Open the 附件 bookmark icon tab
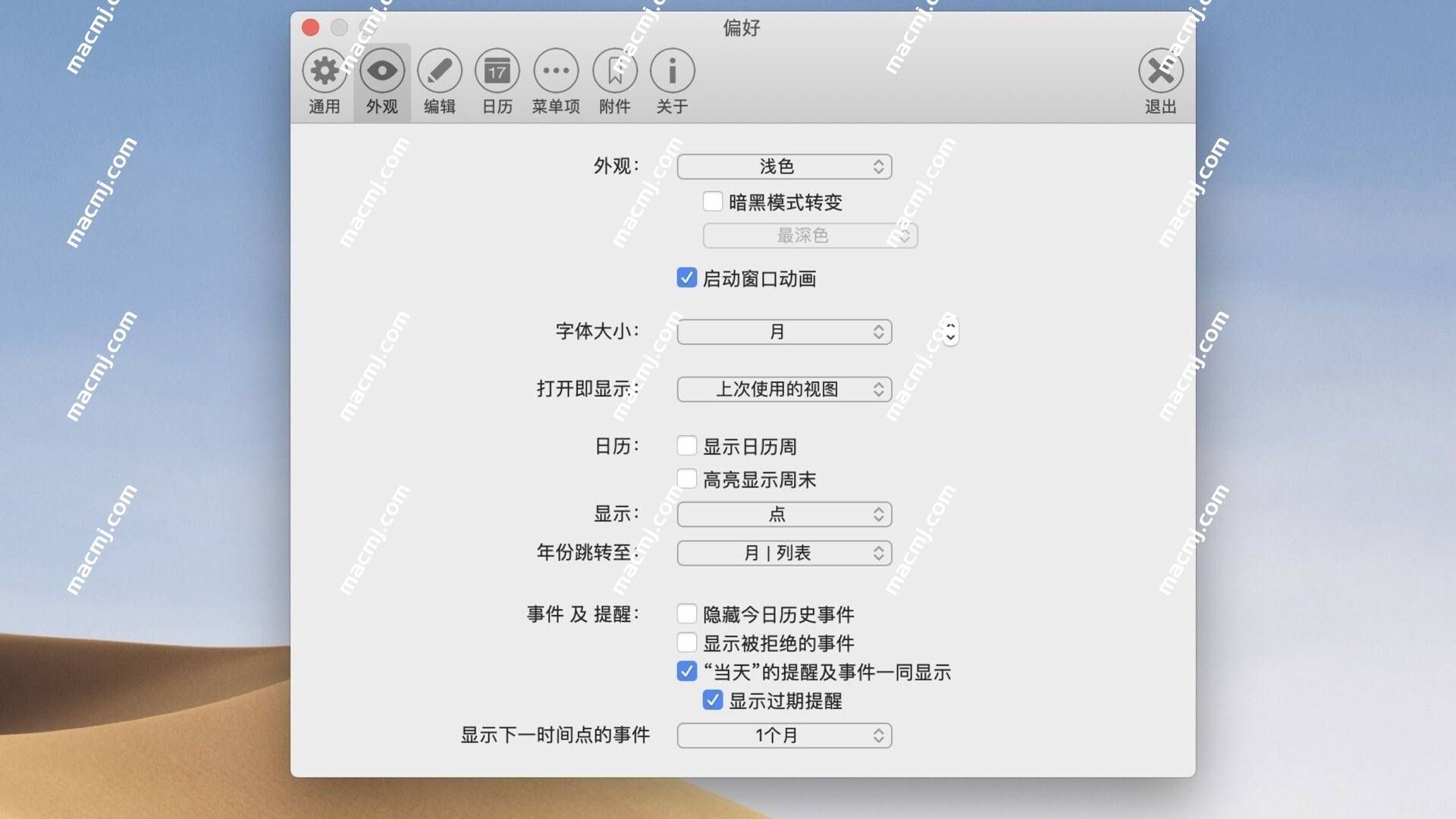 pyautogui.click(x=615, y=82)
